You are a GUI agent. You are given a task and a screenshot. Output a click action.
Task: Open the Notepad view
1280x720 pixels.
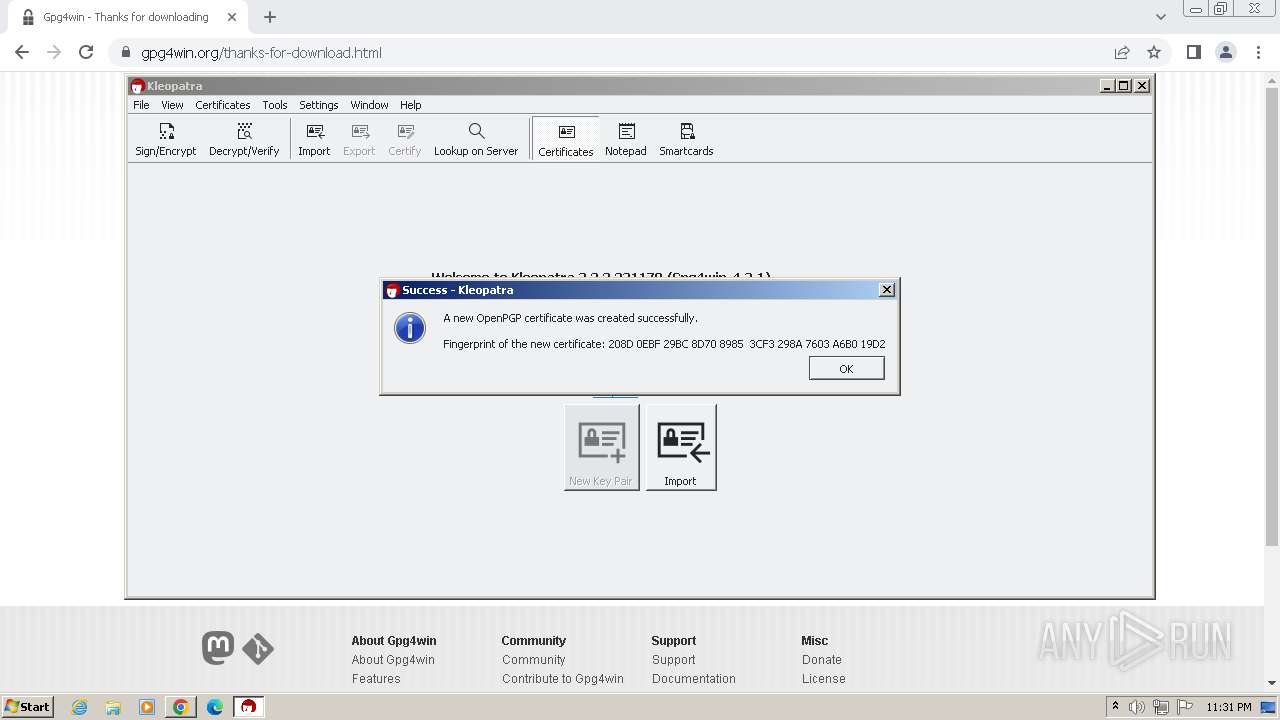tap(626, 139)
